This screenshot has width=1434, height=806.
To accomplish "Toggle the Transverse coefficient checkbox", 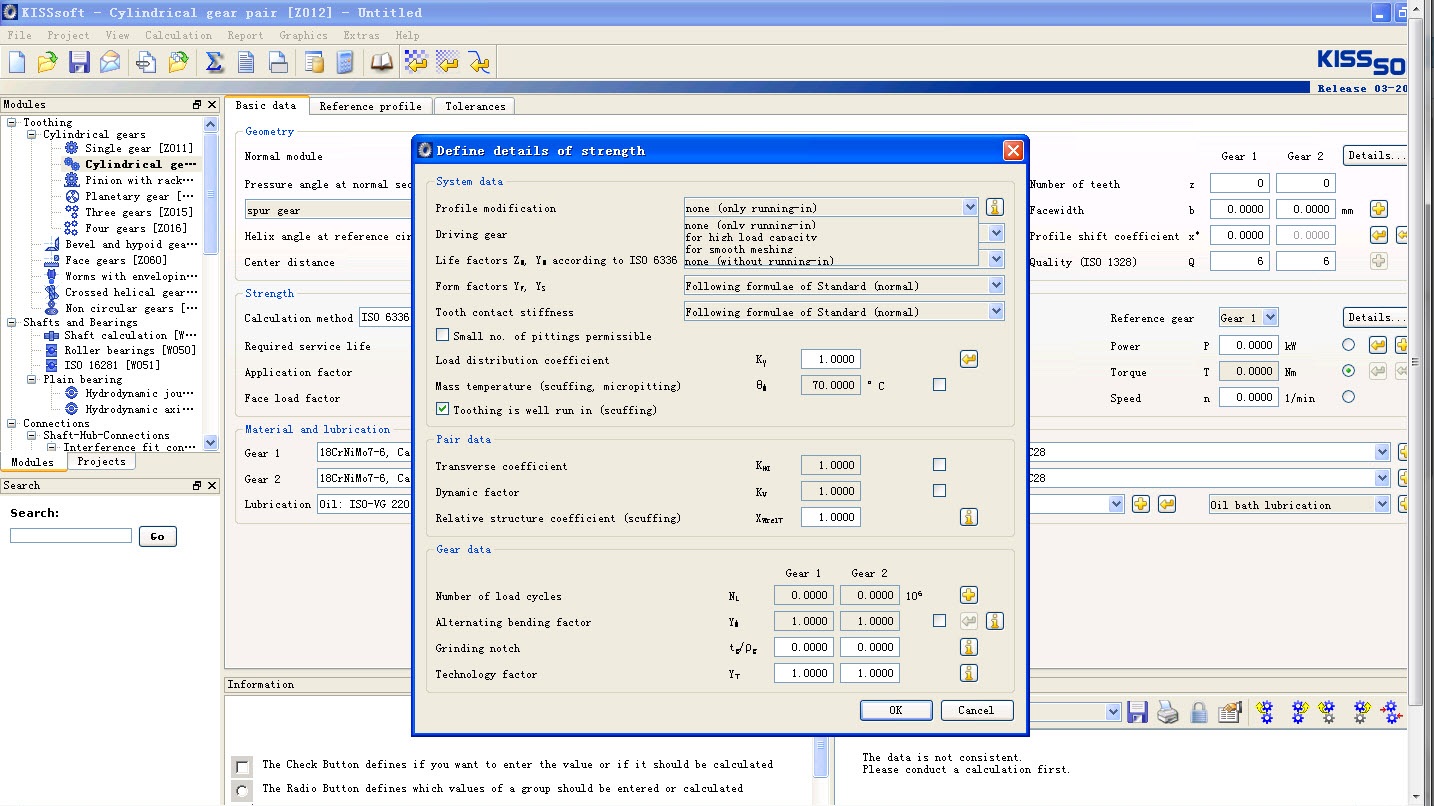I will (x=939, y=464).
